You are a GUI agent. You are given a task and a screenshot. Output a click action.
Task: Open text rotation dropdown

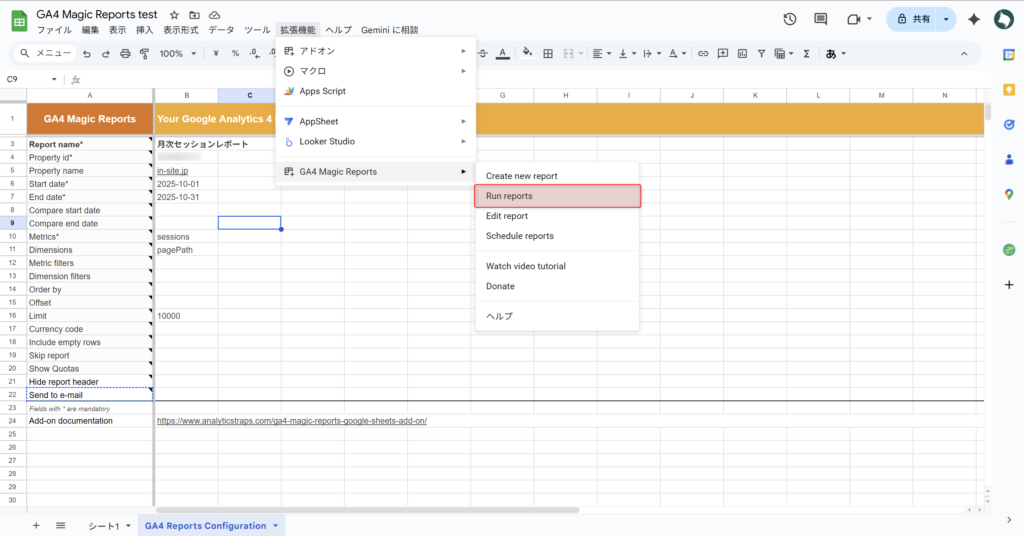[x=677, y=54]
